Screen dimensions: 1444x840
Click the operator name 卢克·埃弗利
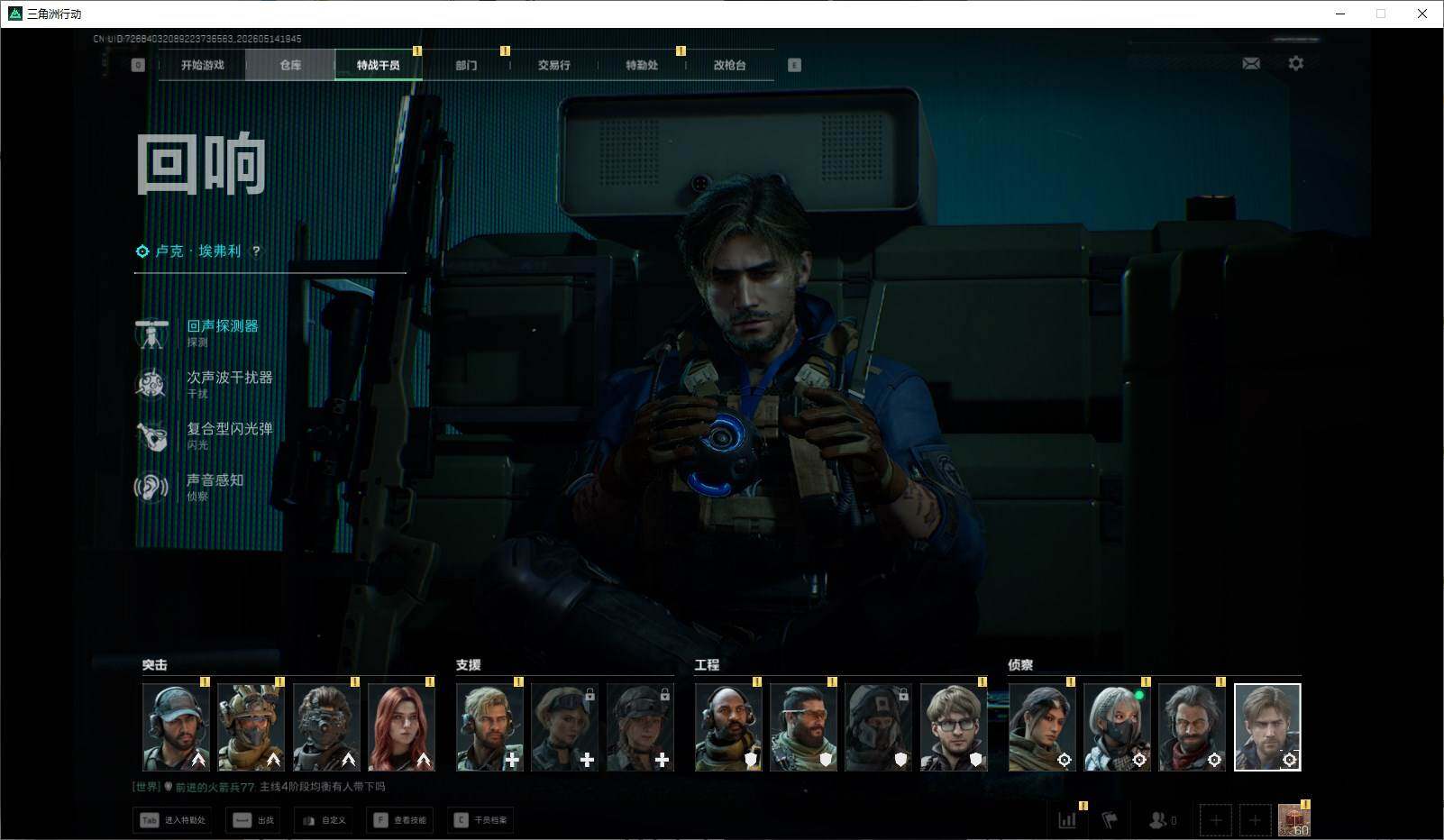198,251
